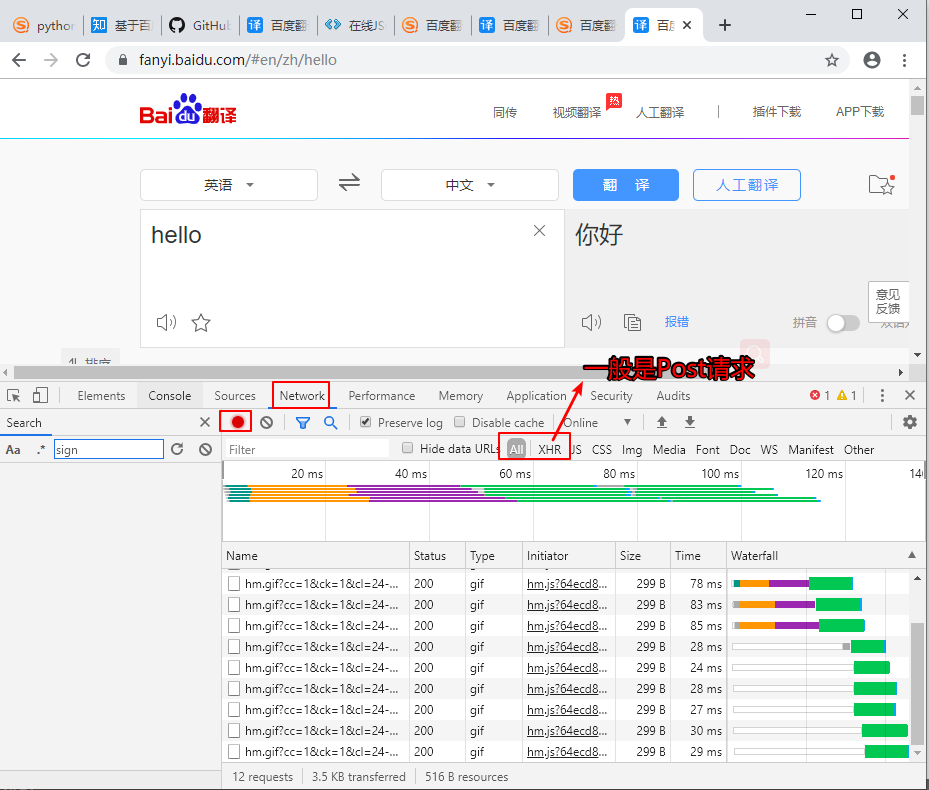Uncheck the Preserve log checkbox
This screenshot has height=790, width=929.
tap(366, 422)
